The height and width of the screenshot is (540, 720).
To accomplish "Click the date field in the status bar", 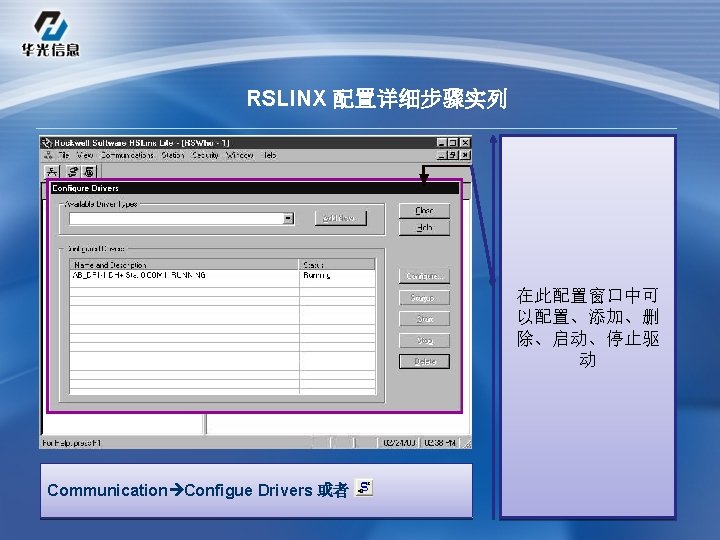I will point(399,443).
